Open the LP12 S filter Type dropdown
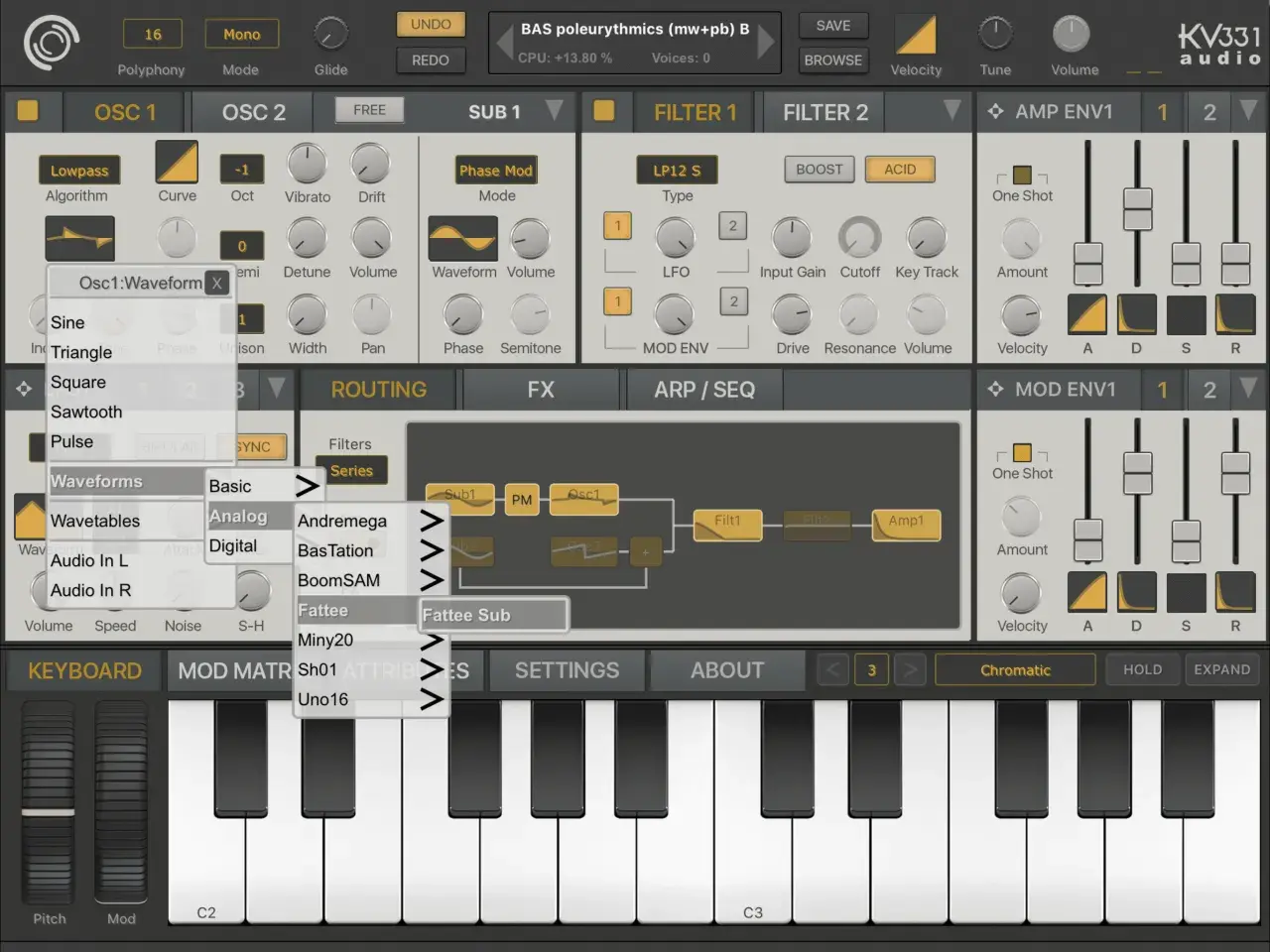The height and width of the screenshot is (952, 1270). 677,171
